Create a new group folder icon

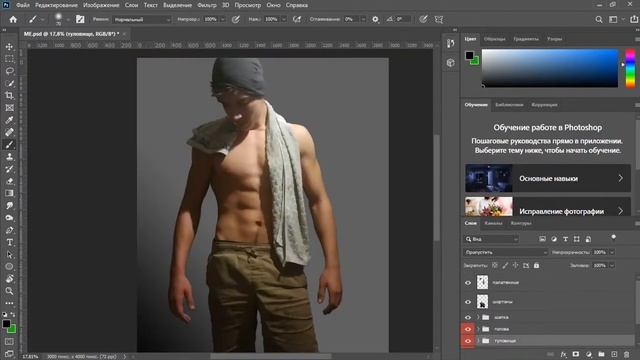click(x=601, y=354)
